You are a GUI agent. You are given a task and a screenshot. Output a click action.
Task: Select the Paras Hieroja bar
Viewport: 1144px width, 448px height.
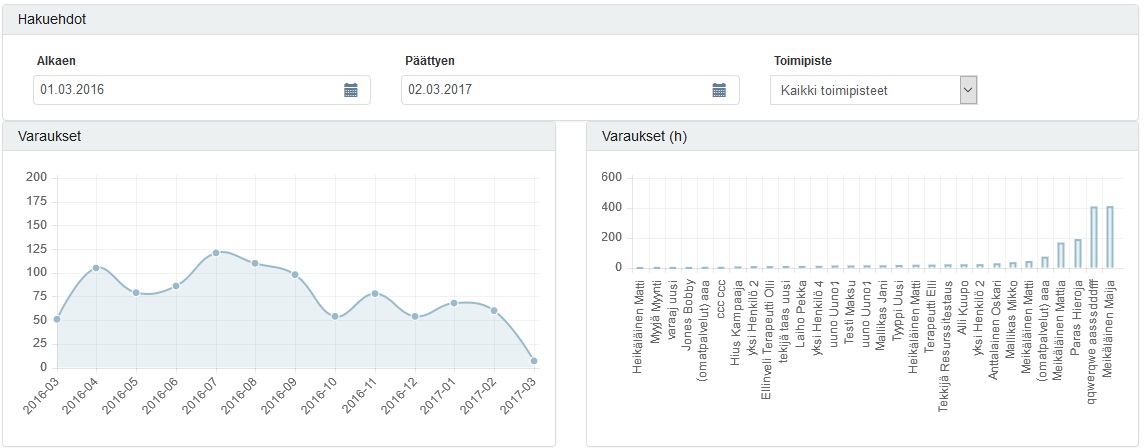coord(1078,254)
